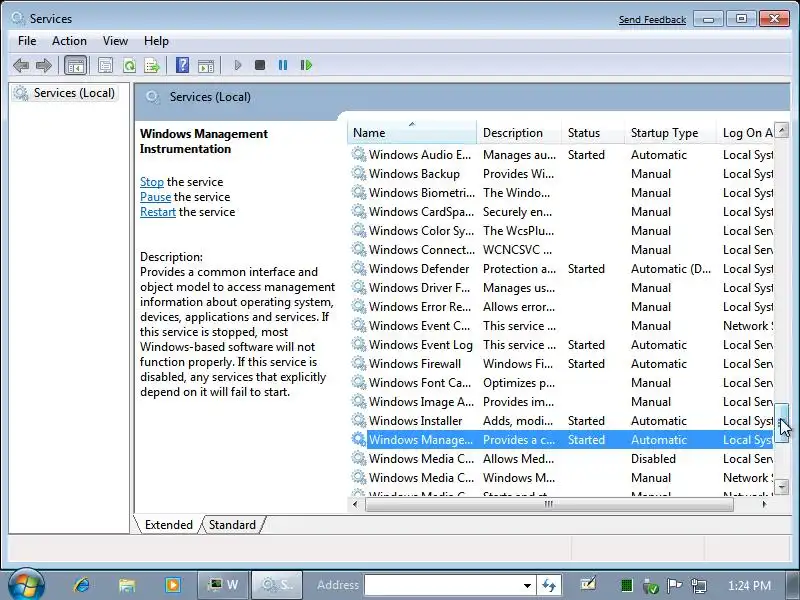Open the File menu
Screen dimensions: 800x600
[x=27, y=41]
